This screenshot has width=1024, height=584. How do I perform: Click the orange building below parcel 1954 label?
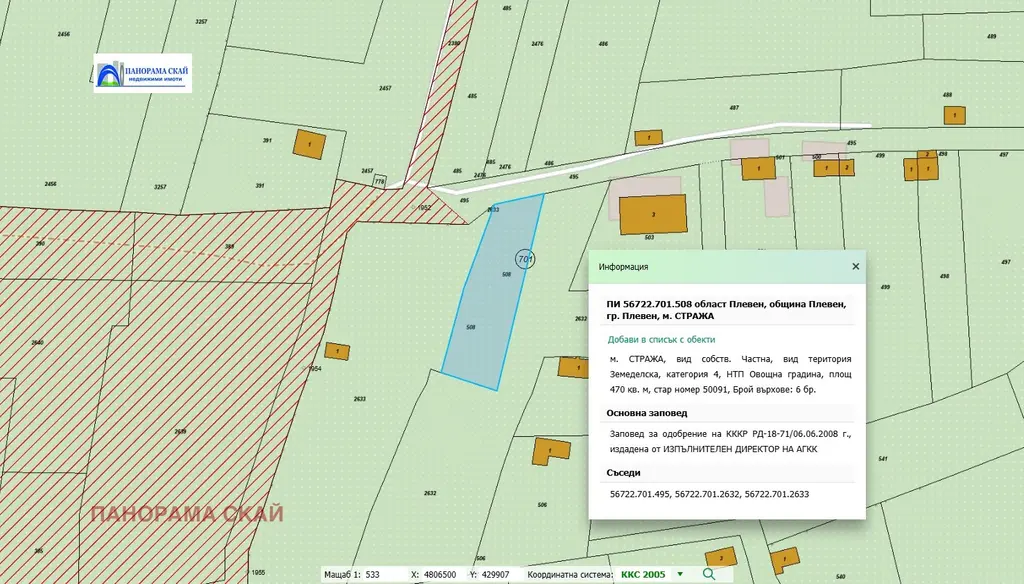click(x=337, y=351)
